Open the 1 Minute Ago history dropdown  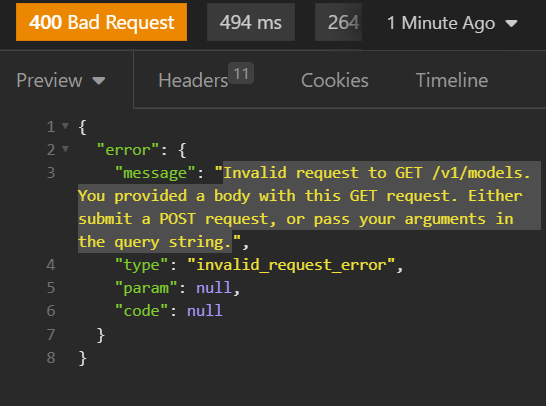pyautogui.click(x=452, y=23)
